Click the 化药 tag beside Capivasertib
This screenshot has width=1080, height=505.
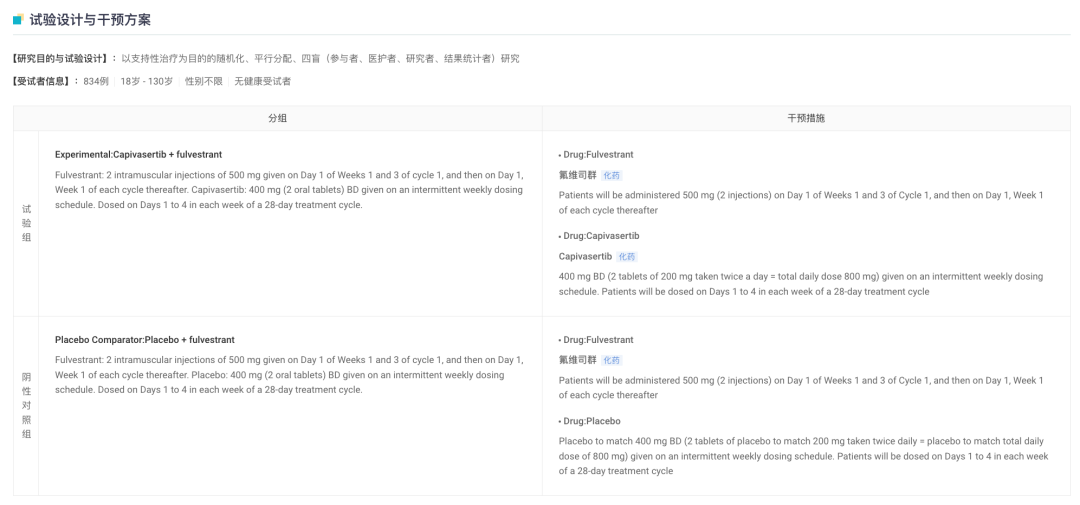click(627, 257)
